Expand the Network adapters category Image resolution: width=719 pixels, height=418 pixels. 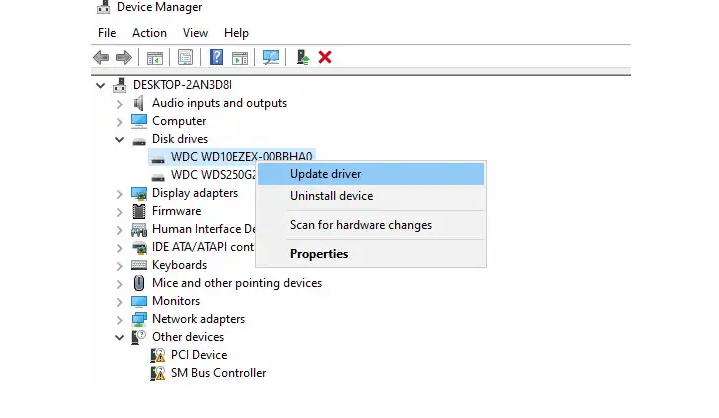pos(120,319)
